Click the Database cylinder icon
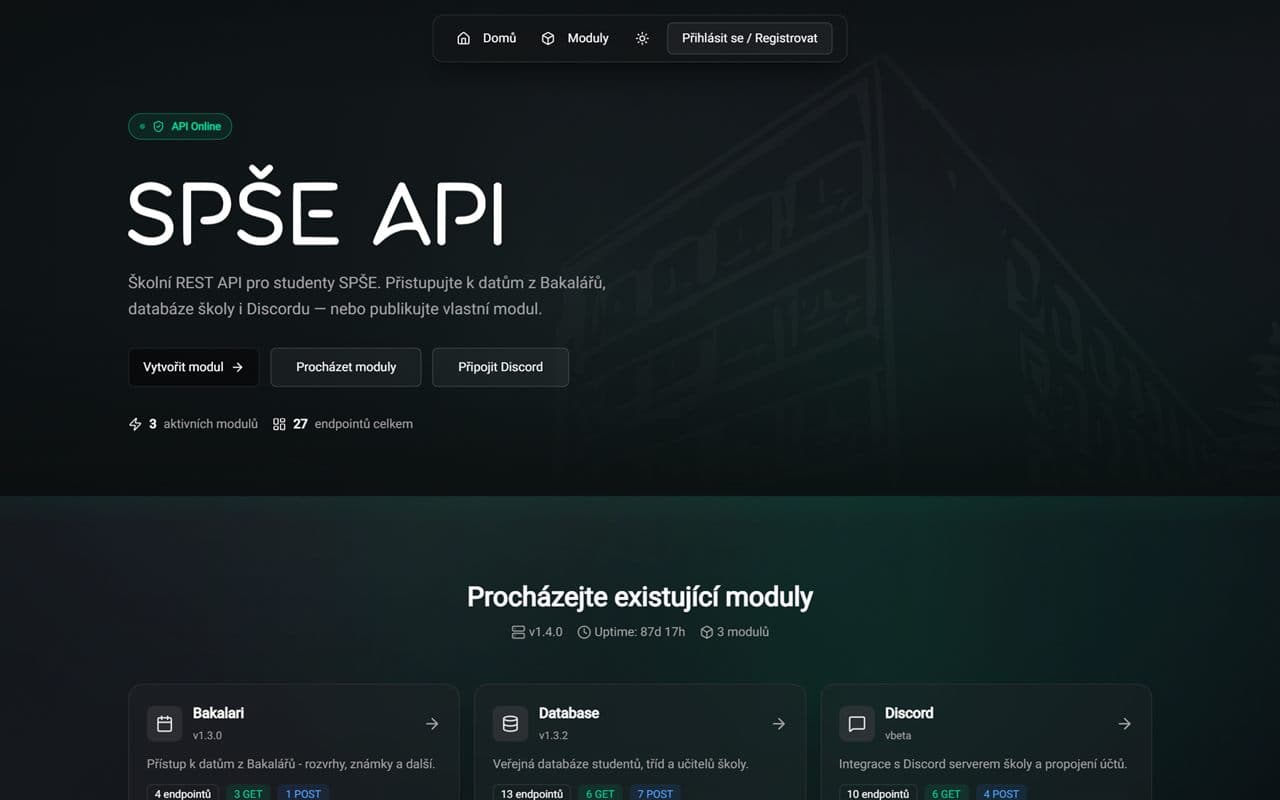1280x800 pixels. click(510, 724)
